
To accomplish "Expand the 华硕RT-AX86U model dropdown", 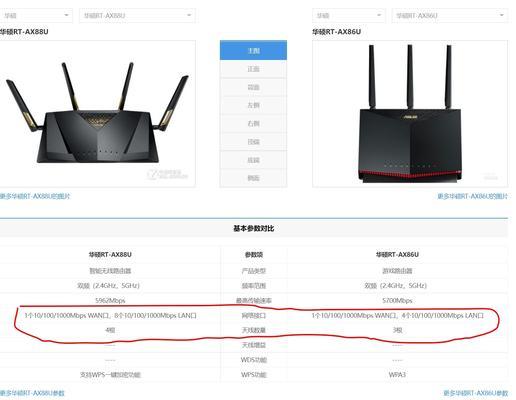I will click(x=450, y=15).
